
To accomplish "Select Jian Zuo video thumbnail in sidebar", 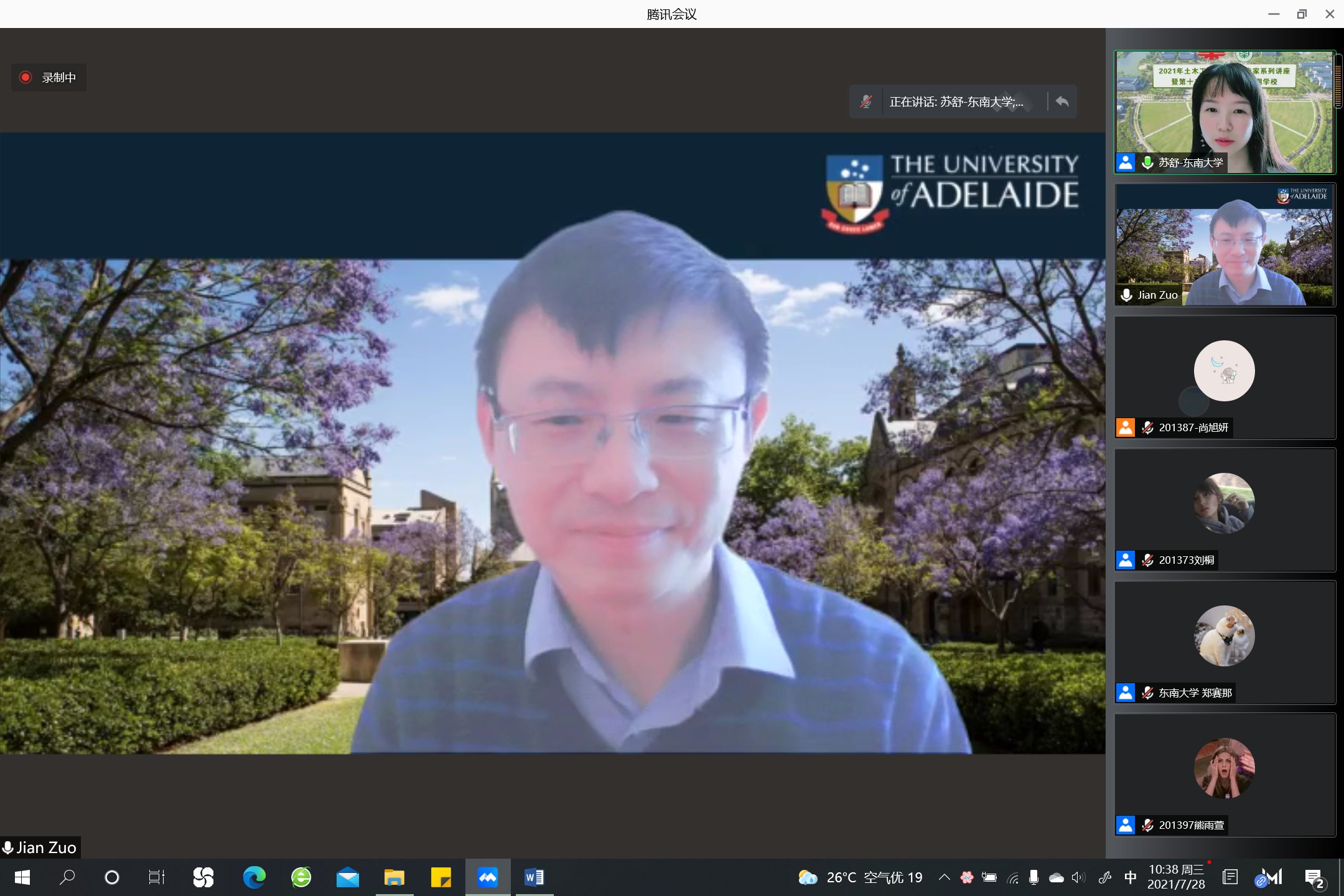I will [1224, 245].
